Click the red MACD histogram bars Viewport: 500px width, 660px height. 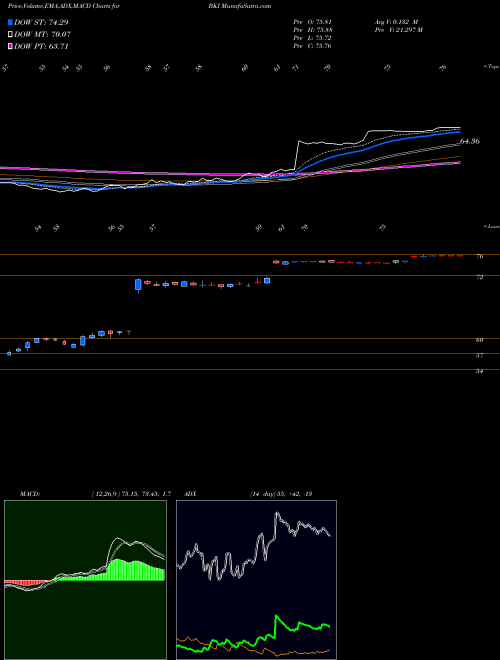click(25, 583)
